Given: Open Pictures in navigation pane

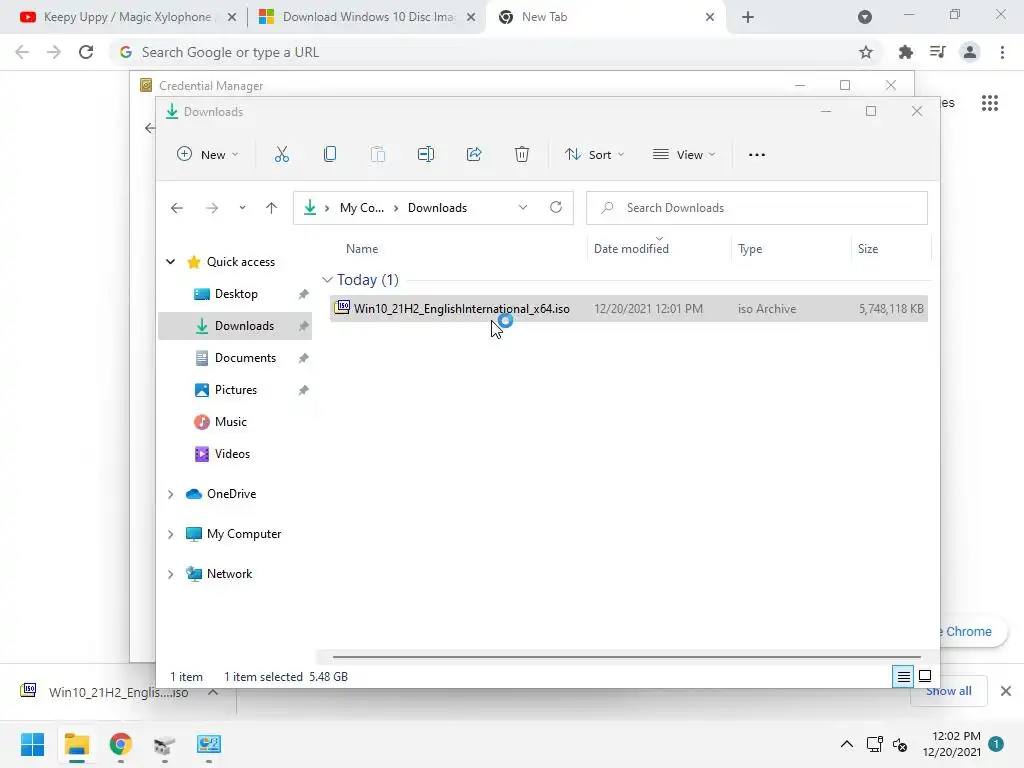Looking at the screenshot, I should pos(235,390).
